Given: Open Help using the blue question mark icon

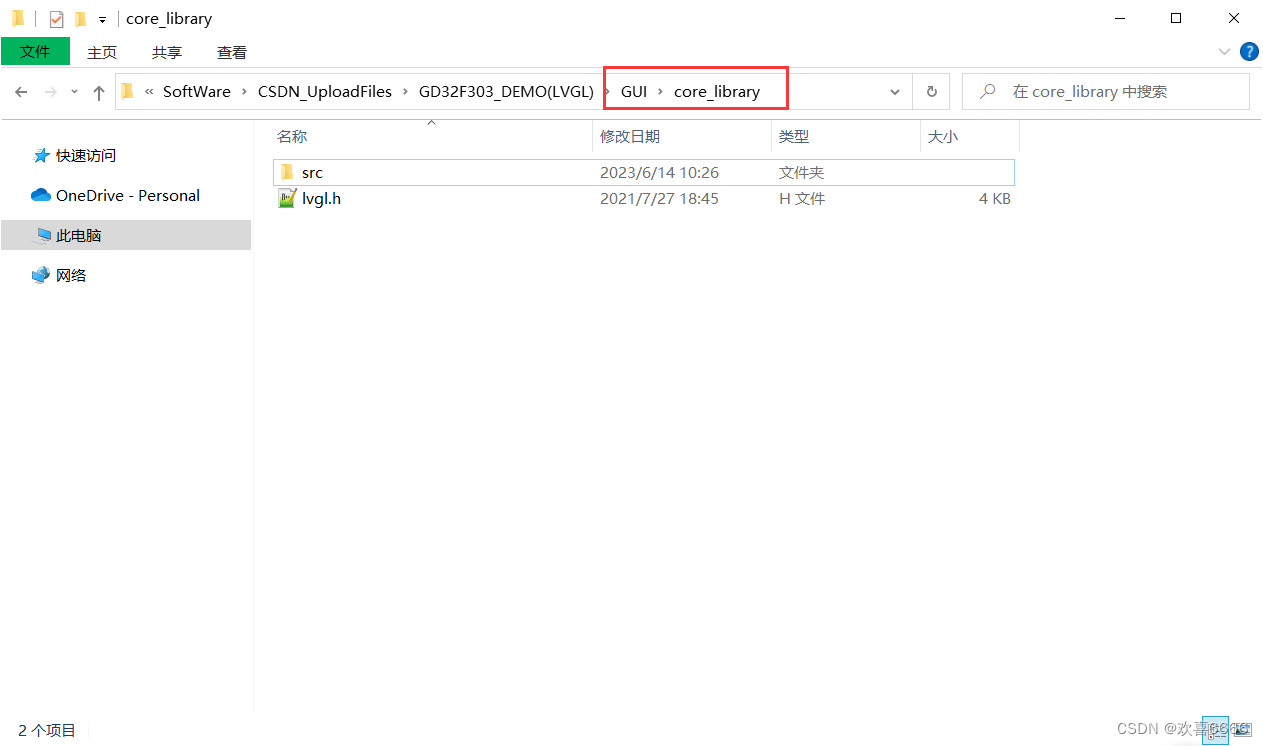Looking at the screenshot, I should [x=1249, y=52].
